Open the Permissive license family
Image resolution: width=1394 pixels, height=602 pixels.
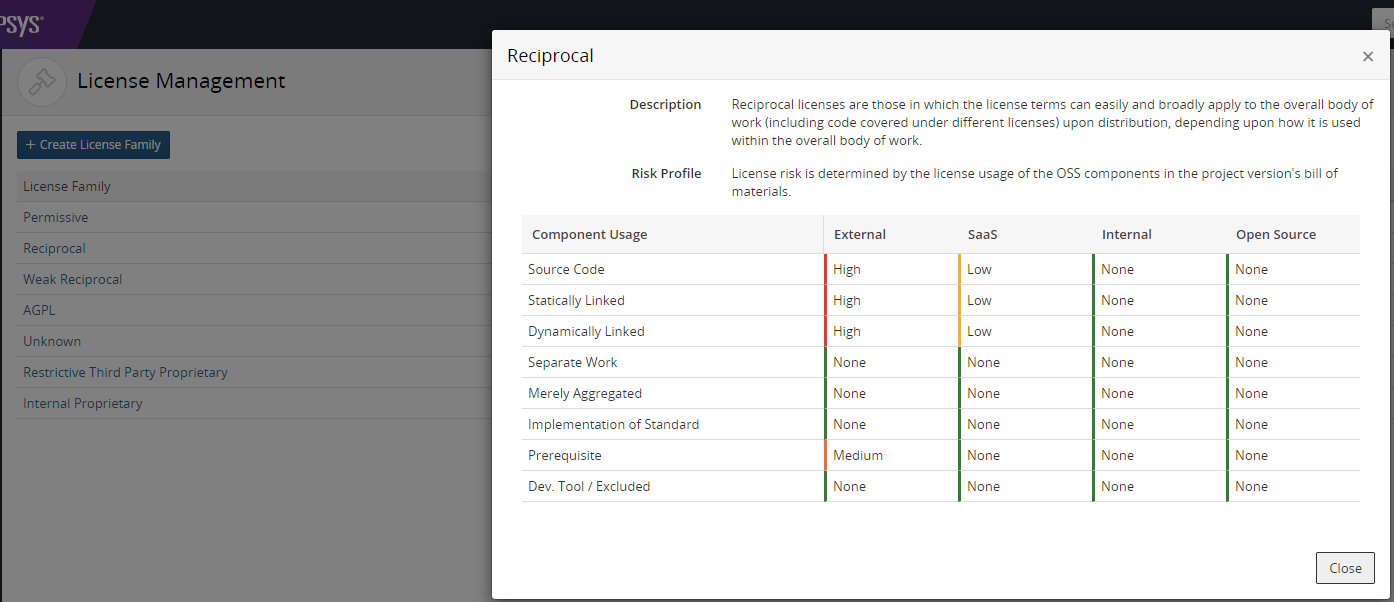point(56,217)
